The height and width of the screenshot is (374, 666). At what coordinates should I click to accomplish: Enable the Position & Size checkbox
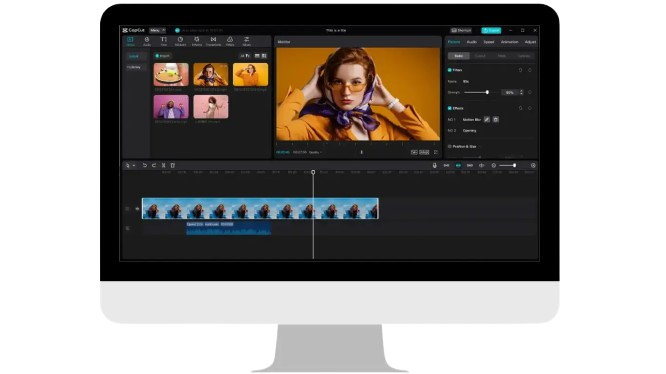(449, 146)
